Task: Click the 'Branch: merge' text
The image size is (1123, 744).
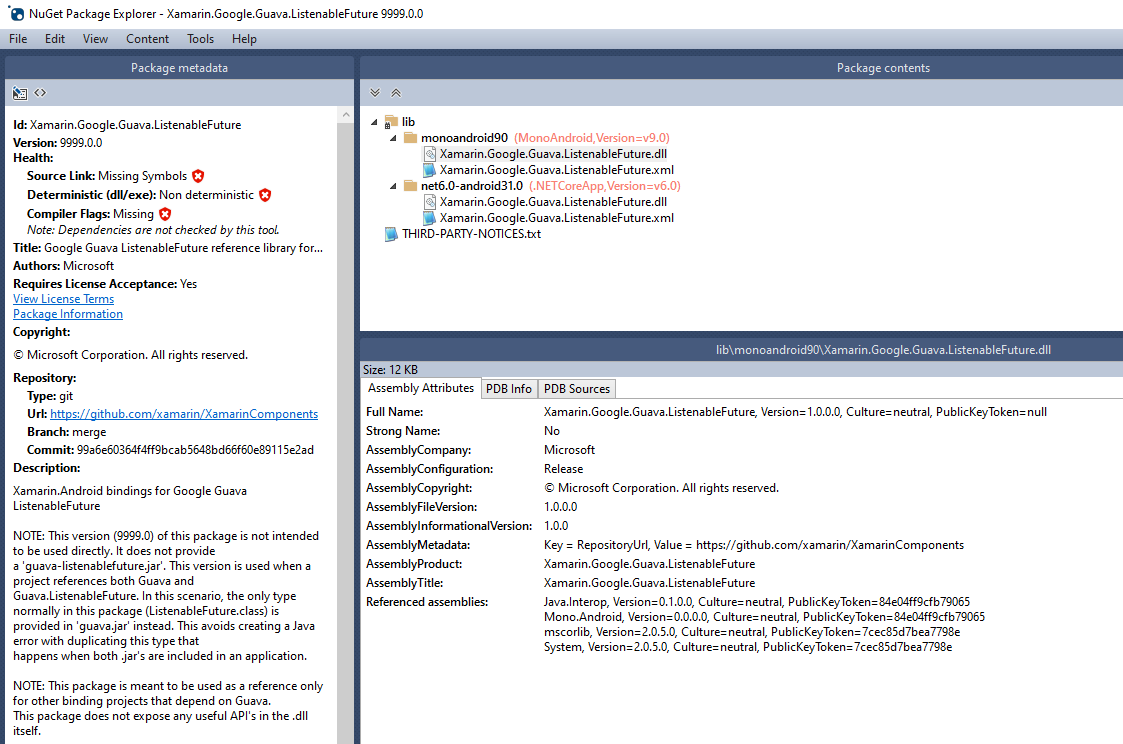Action: (67, 432)
